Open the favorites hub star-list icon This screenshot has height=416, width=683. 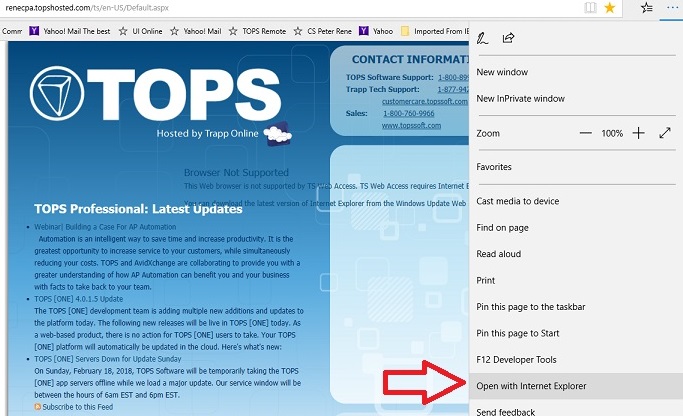tap(647, 7)
